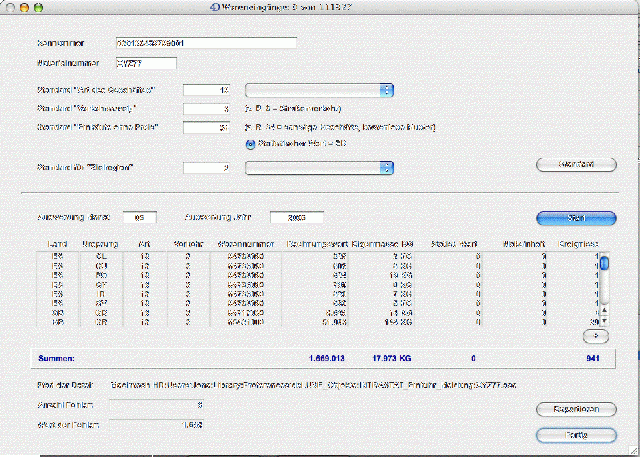The image size is (640, 457).
Task: Select the 'Statistischer Wert = EK' radio button
Action: [250, 144]
